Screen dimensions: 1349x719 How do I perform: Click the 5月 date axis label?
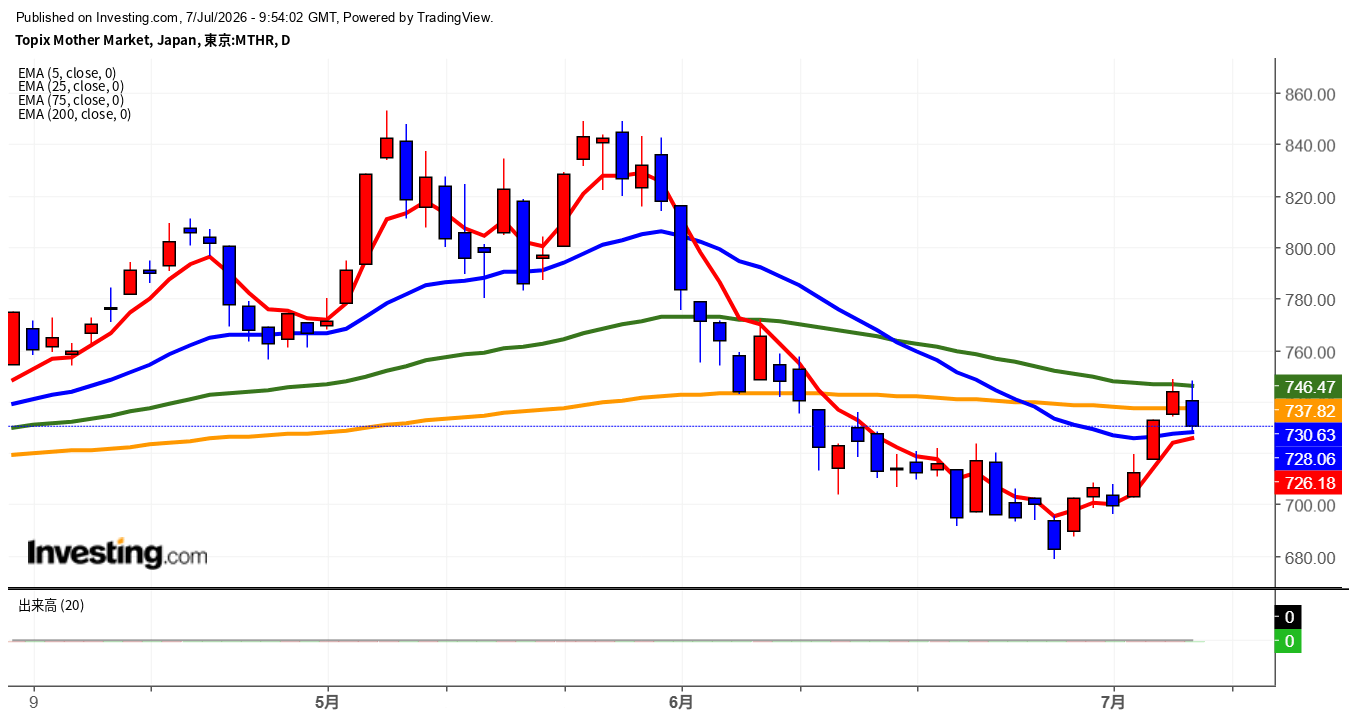click(327, 703)
